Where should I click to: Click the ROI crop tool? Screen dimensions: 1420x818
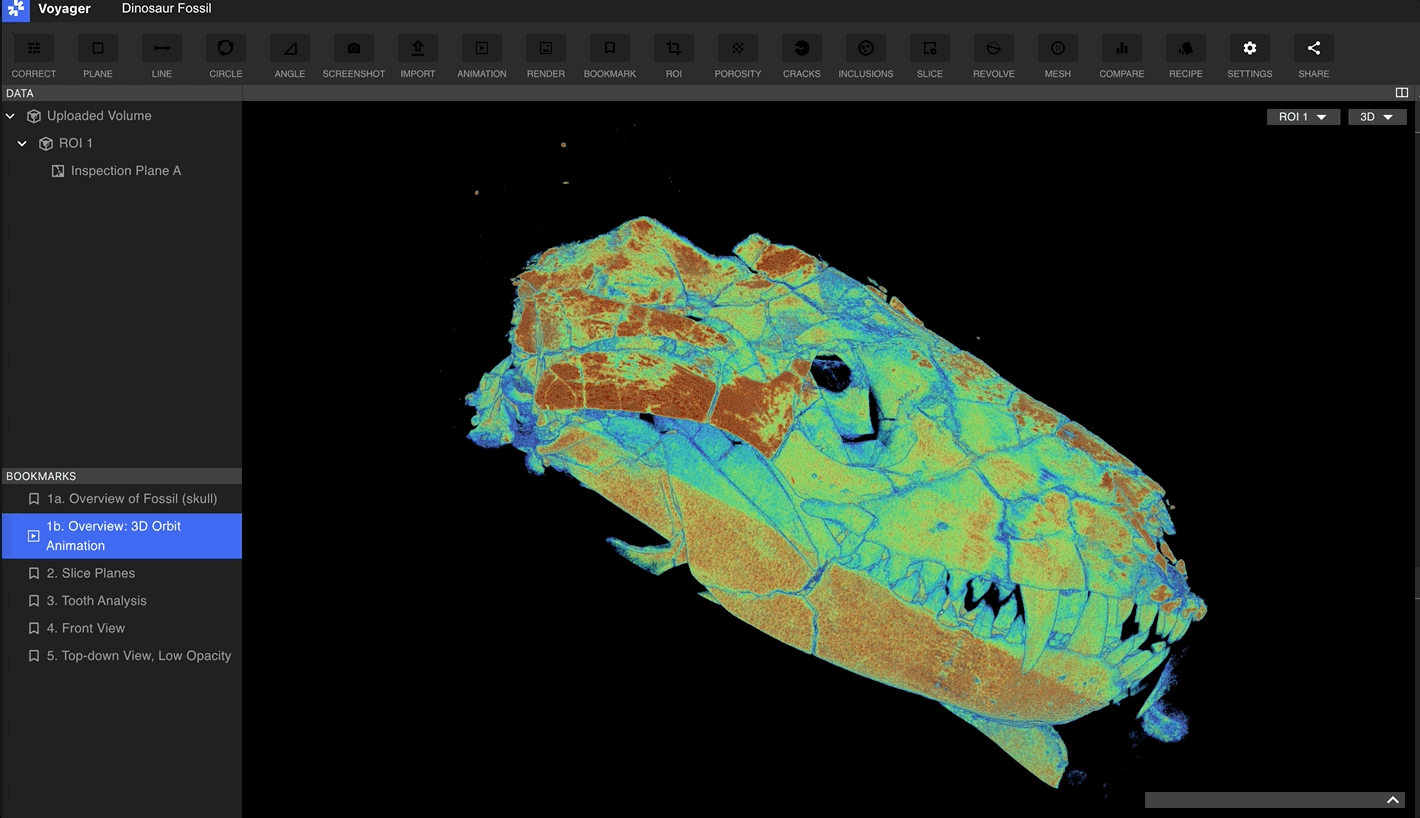click(x=673, y=48)
